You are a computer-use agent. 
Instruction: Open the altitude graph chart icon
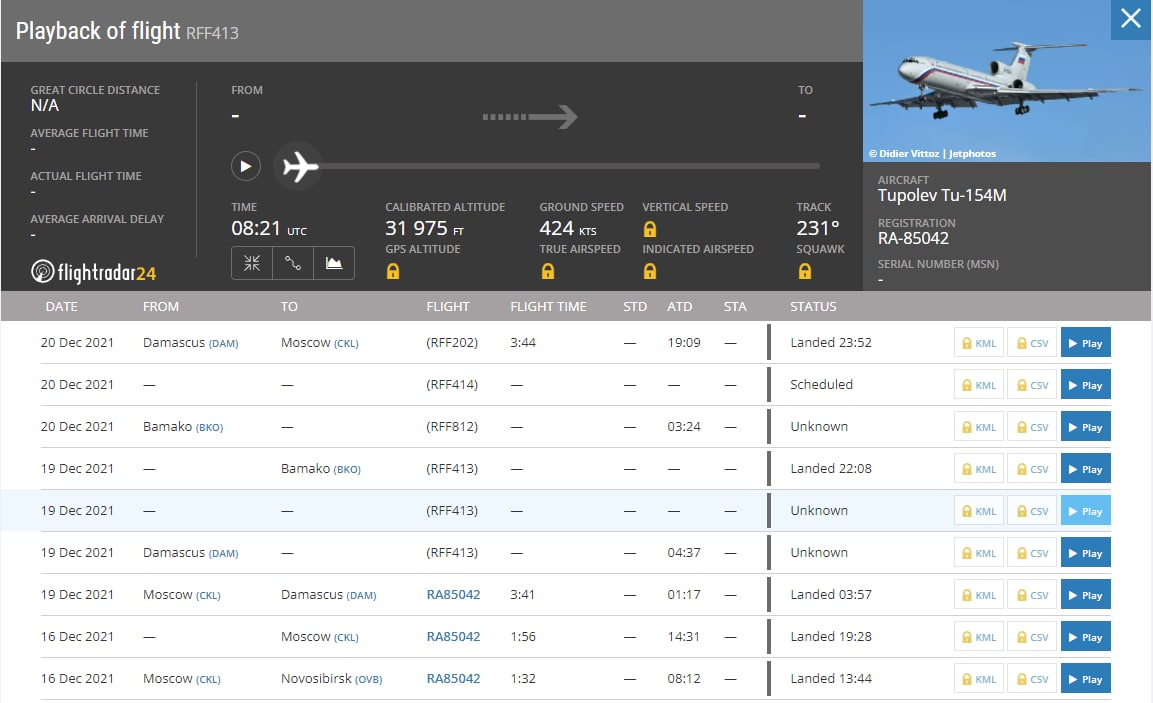(334, 263)
